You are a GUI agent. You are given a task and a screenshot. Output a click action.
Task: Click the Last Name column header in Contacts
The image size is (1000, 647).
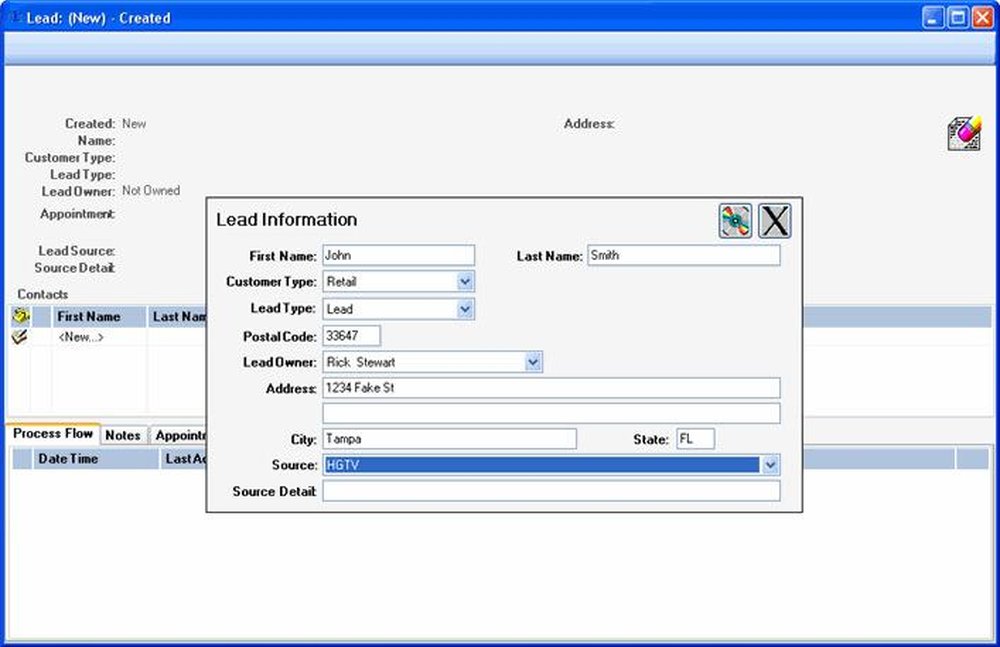click(178, 316)
